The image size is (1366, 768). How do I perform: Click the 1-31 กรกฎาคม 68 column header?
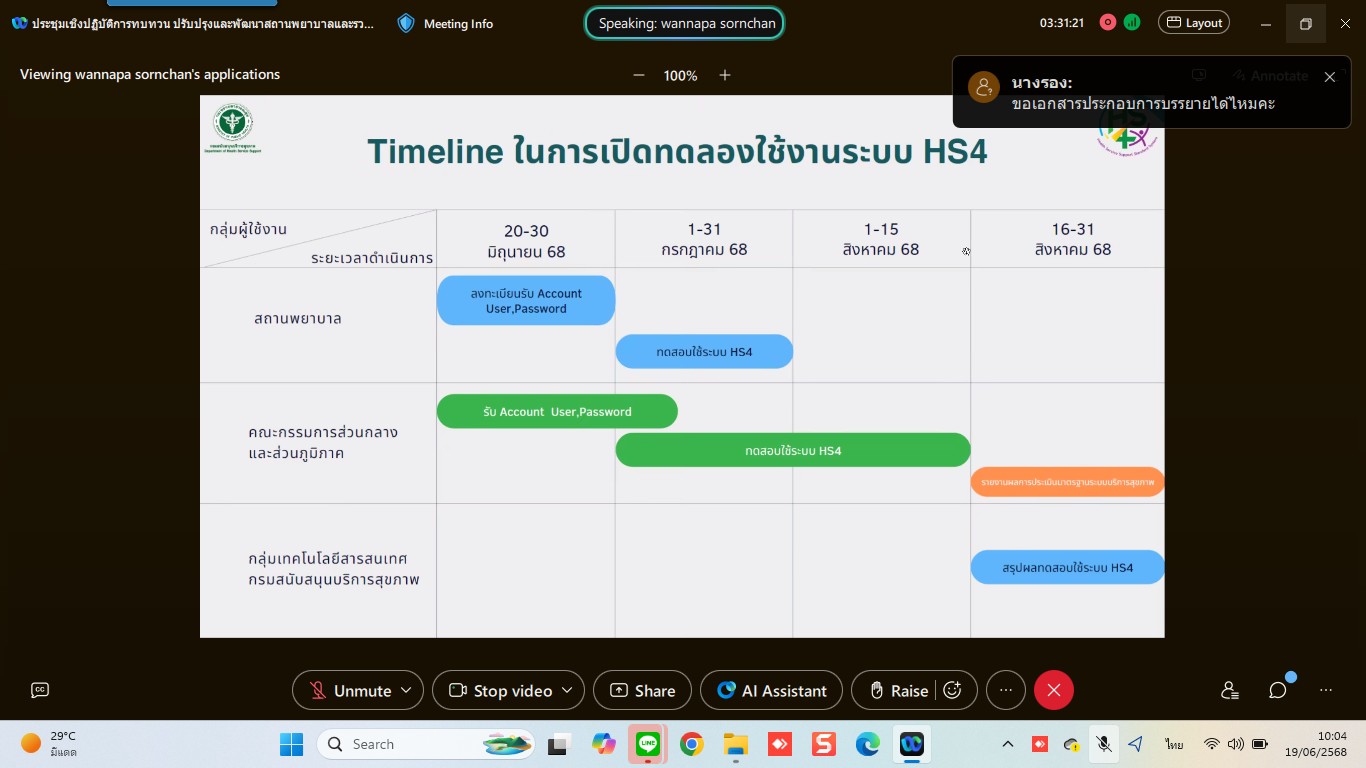[x=704, y=239]
